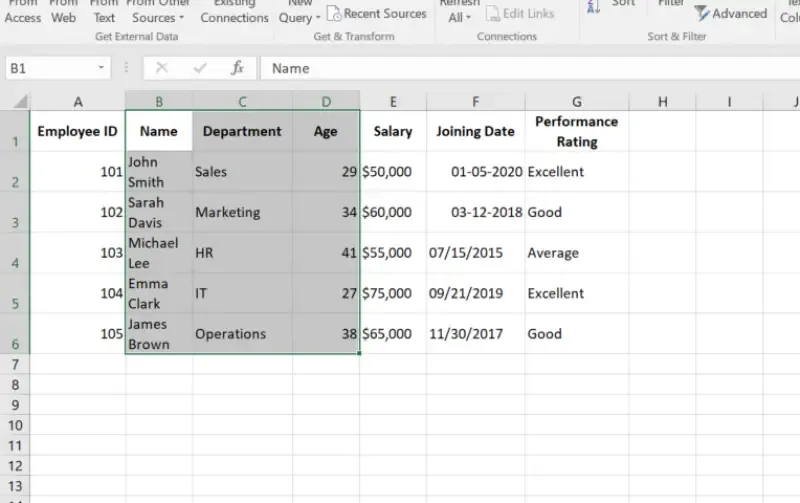This screenshot has height=503, width=800.
Task: Click the Edit Links button
Action: pyautogui.click(x=520, y=14)
